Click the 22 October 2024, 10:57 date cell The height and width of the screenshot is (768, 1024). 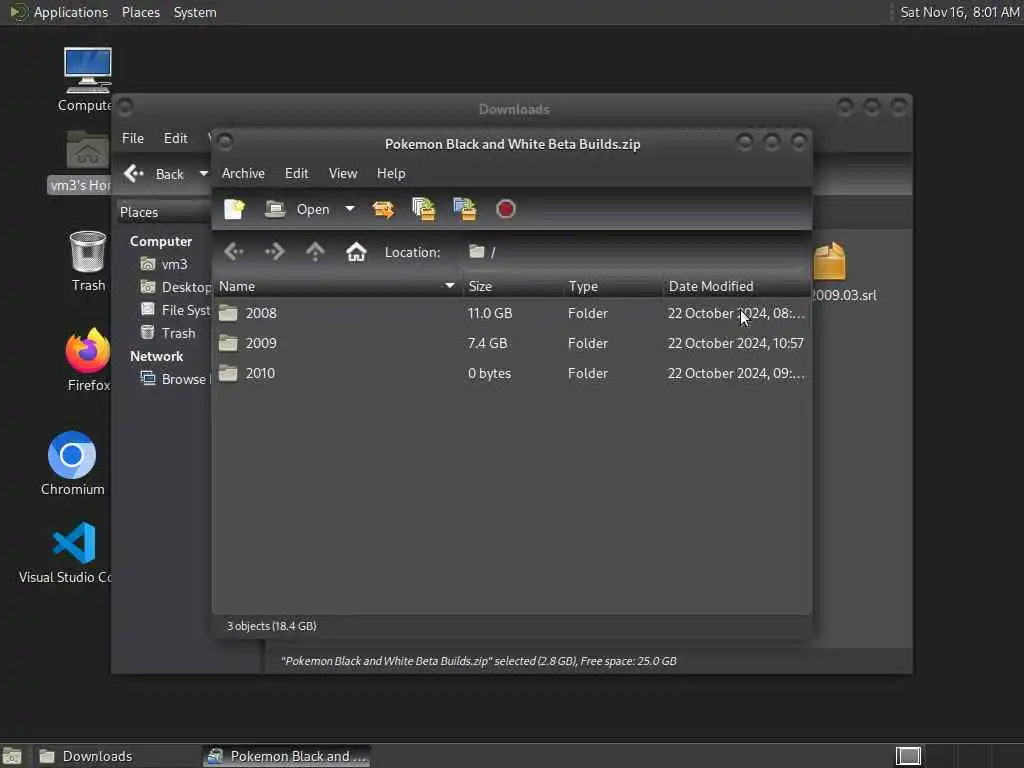(735, 343)
